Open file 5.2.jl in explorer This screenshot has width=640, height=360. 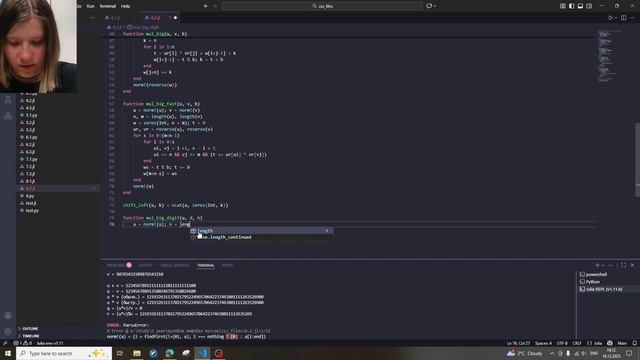pyautogui.click(x=58, y=122)
